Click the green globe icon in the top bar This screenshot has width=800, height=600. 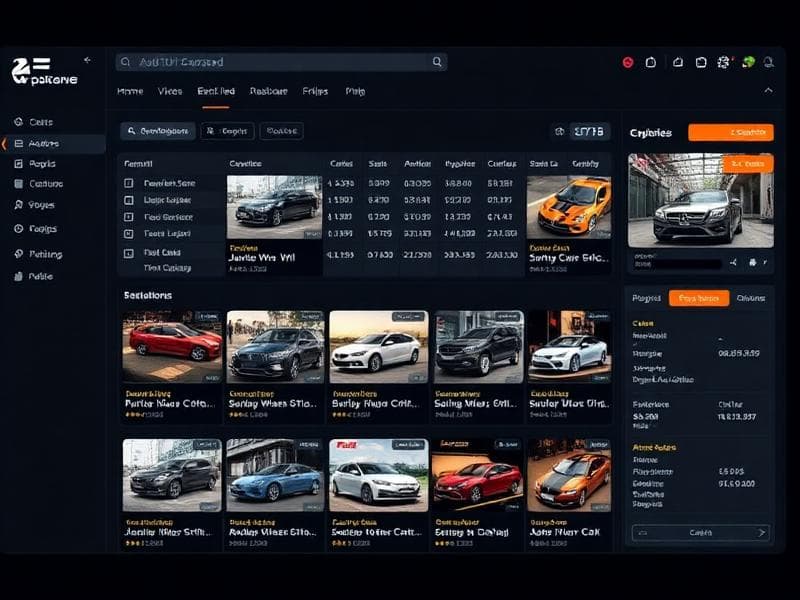[x=748, y=62]
